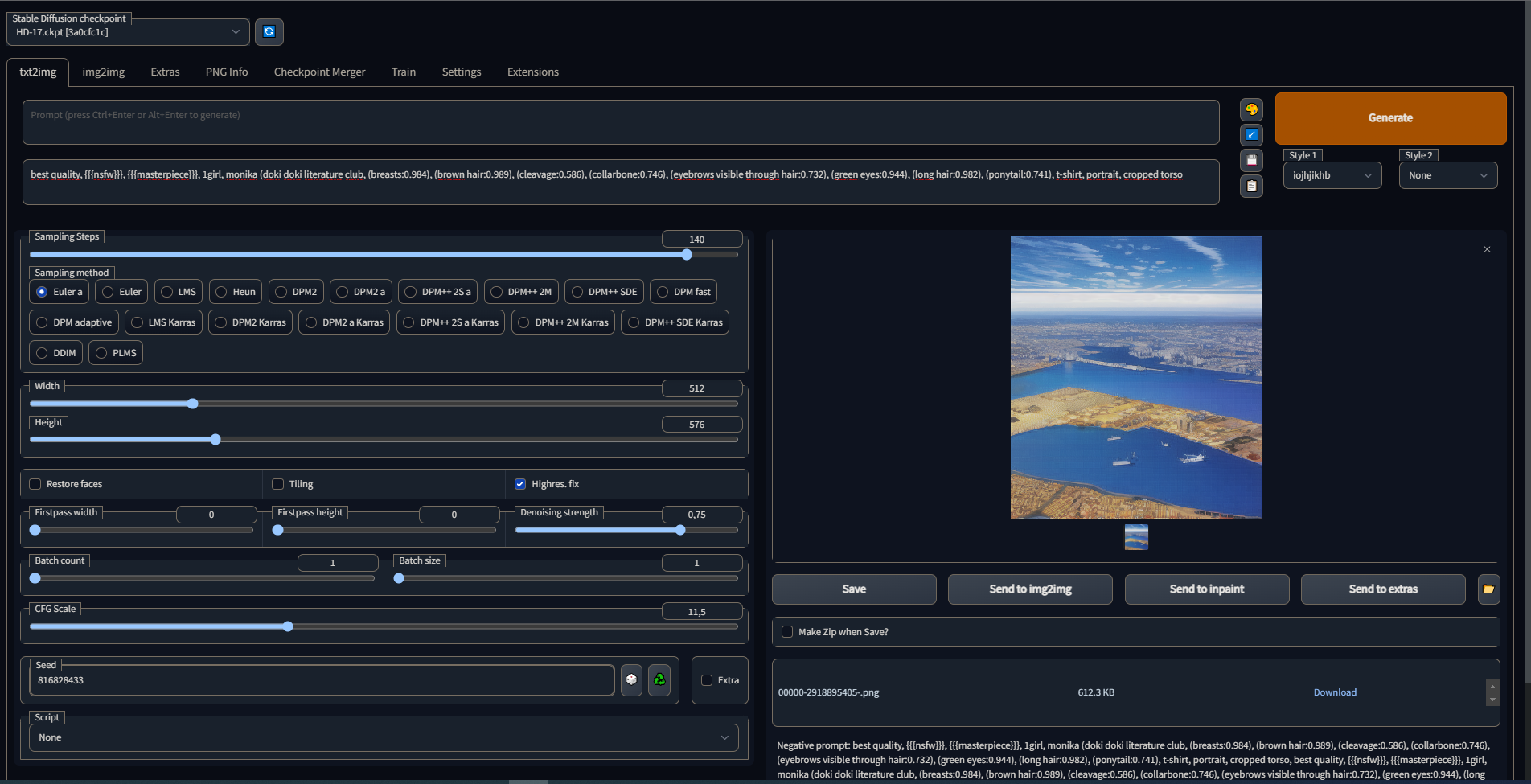The height and width of the screenshot is (784, 1531).
Task: Randomize seed with the dice icon
Action: tap(630, 679)
